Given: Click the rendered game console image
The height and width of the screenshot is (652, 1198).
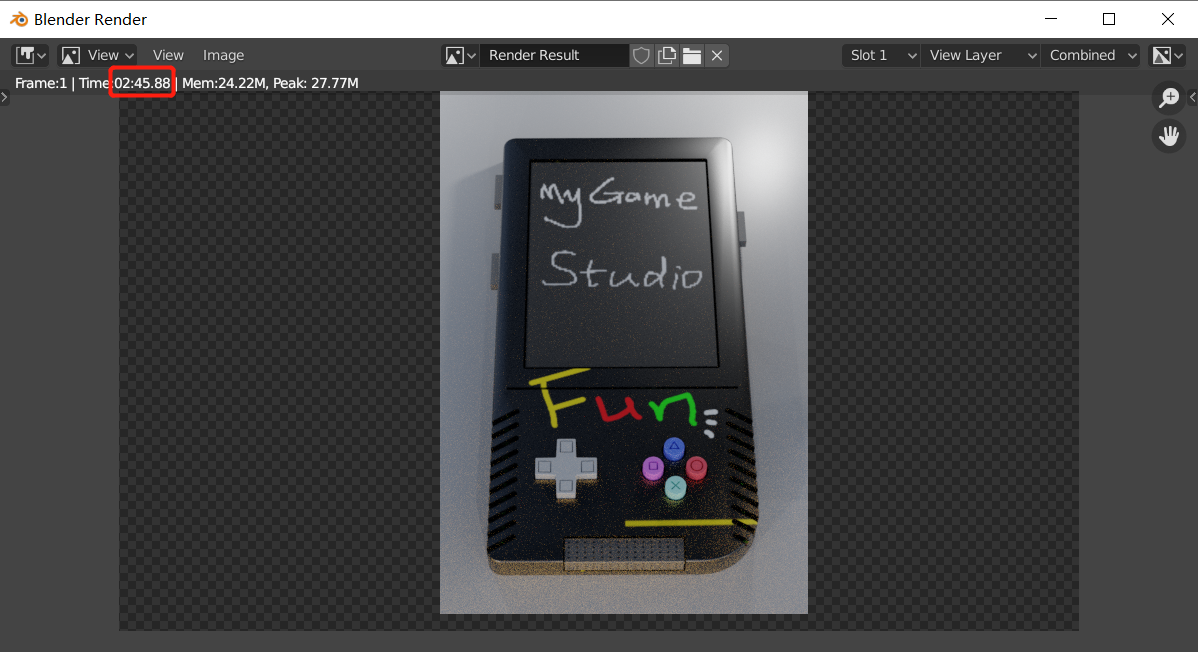Looking at the screenshot, I should click(623, 352).
